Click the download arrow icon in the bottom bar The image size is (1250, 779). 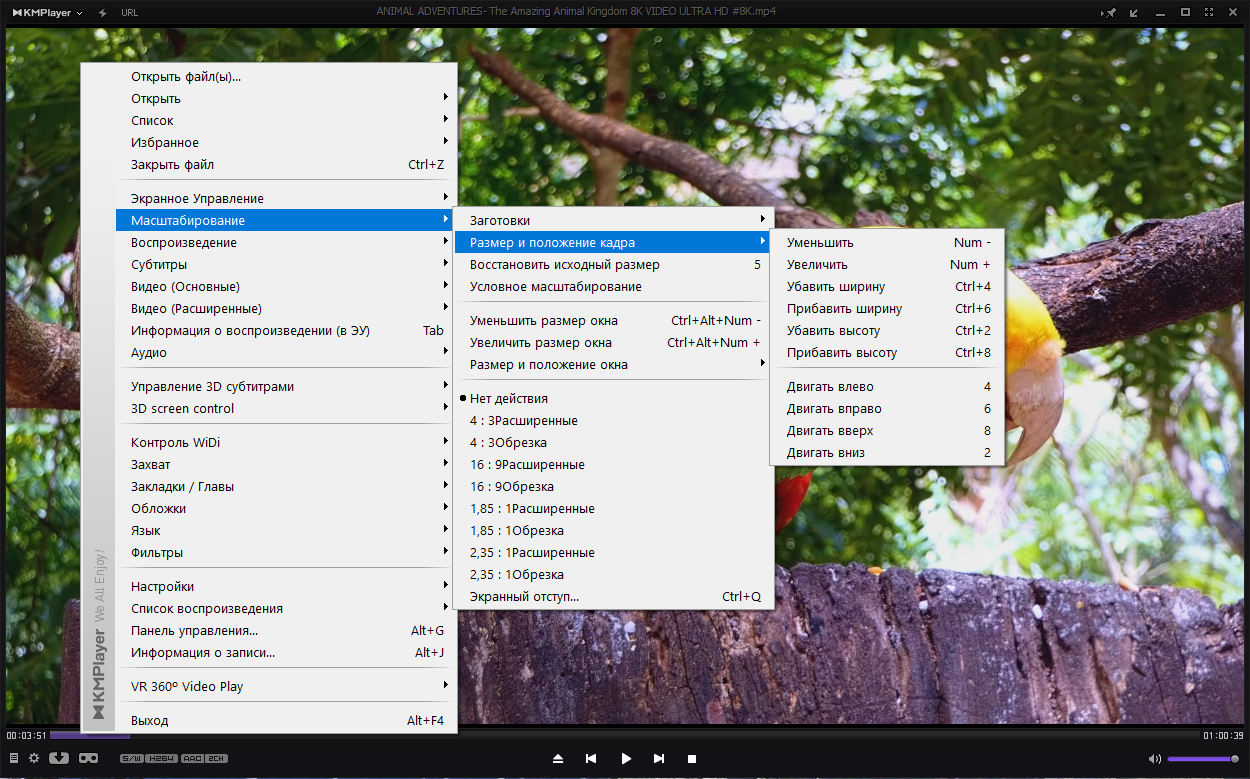click(x=59, y=758)
